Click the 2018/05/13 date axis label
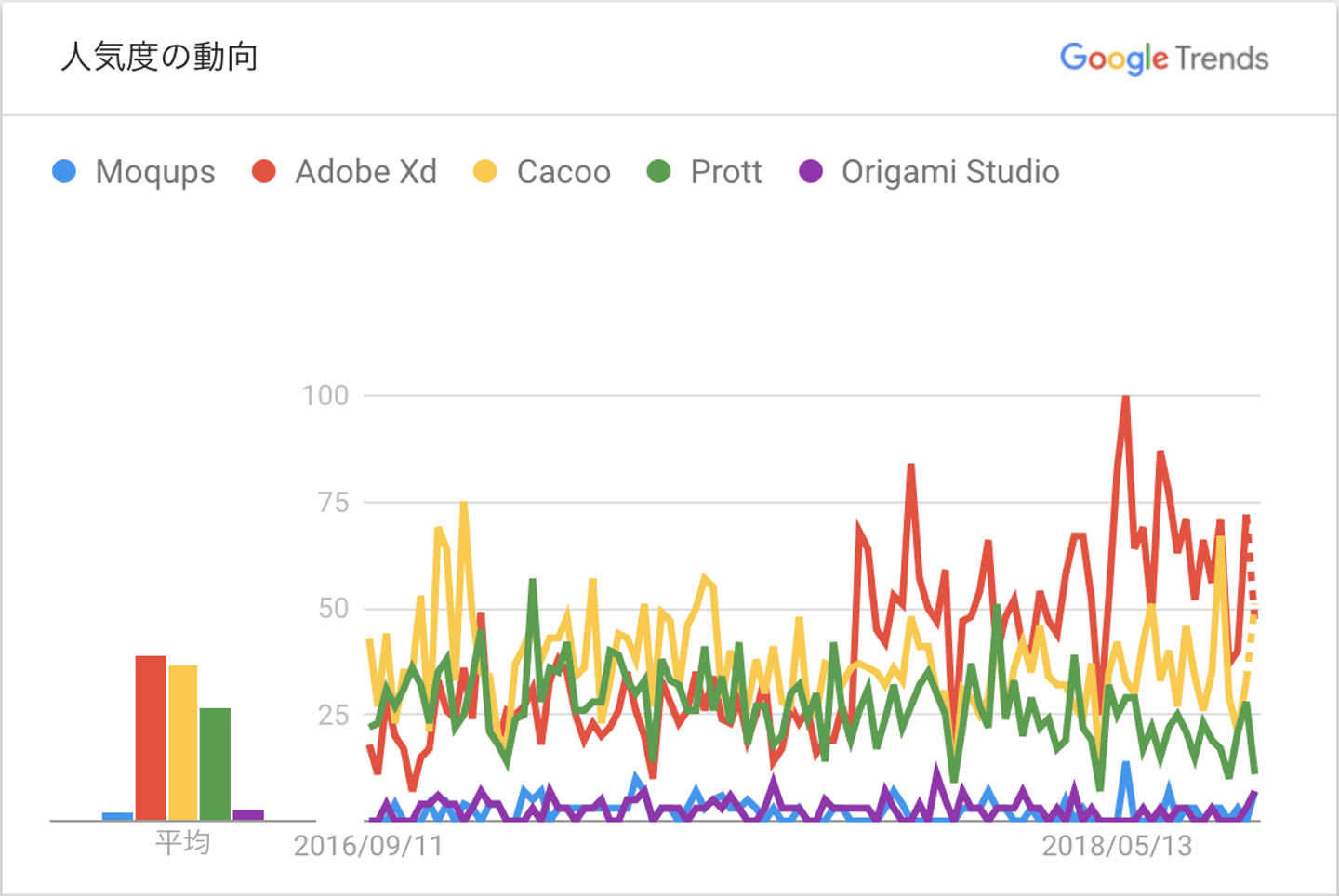The height and width of the screenshot is (896, 1339). [1117, 846]
